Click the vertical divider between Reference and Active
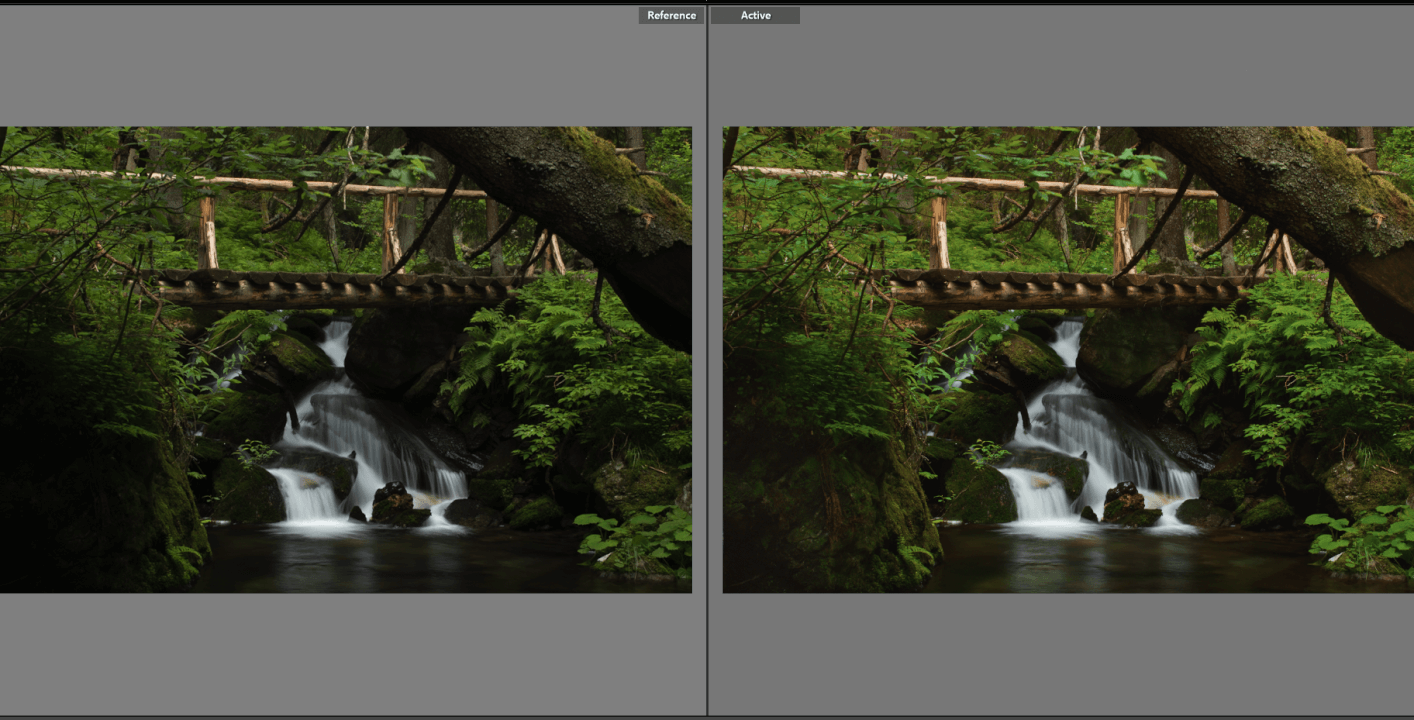Screen dimensions: 1414x720 pyautogui.click(x=708, y=360)
